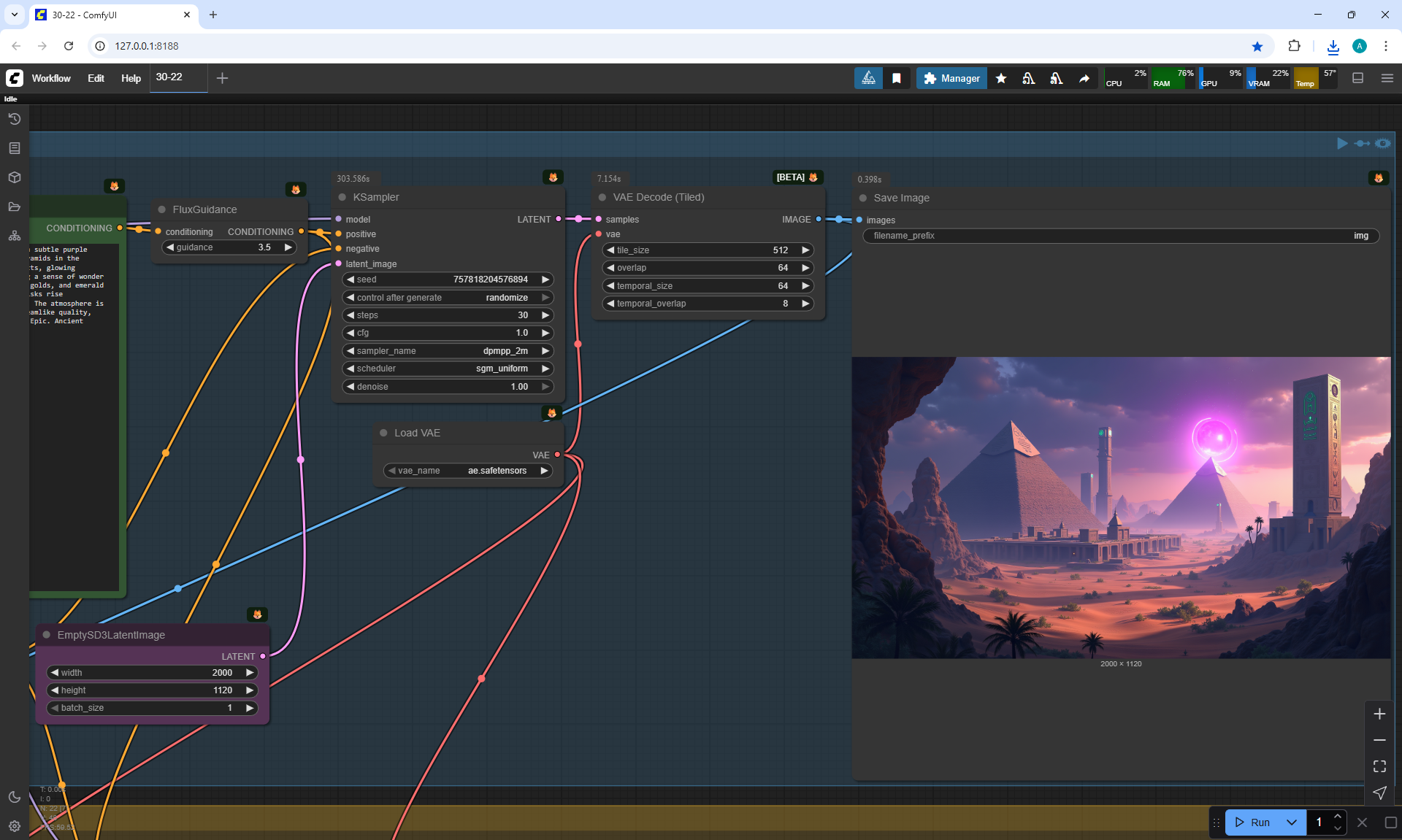The width and height of the screenshot is (1402, 840).
Task: Open the queue history sidebar icon
Action: (x=15, y=119)
